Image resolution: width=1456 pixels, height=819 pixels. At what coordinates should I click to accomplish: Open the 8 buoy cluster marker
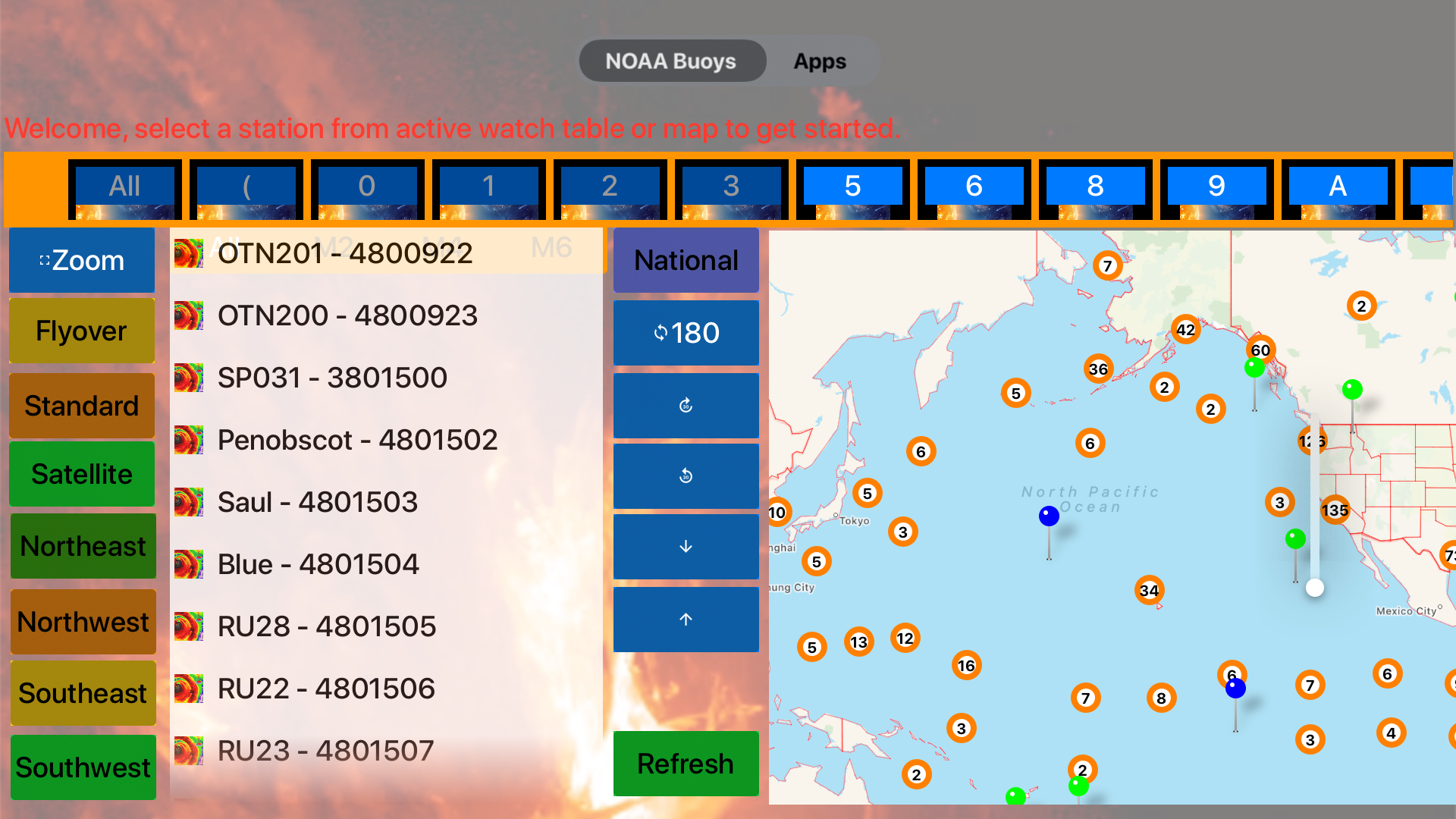tap(1161, 698)
